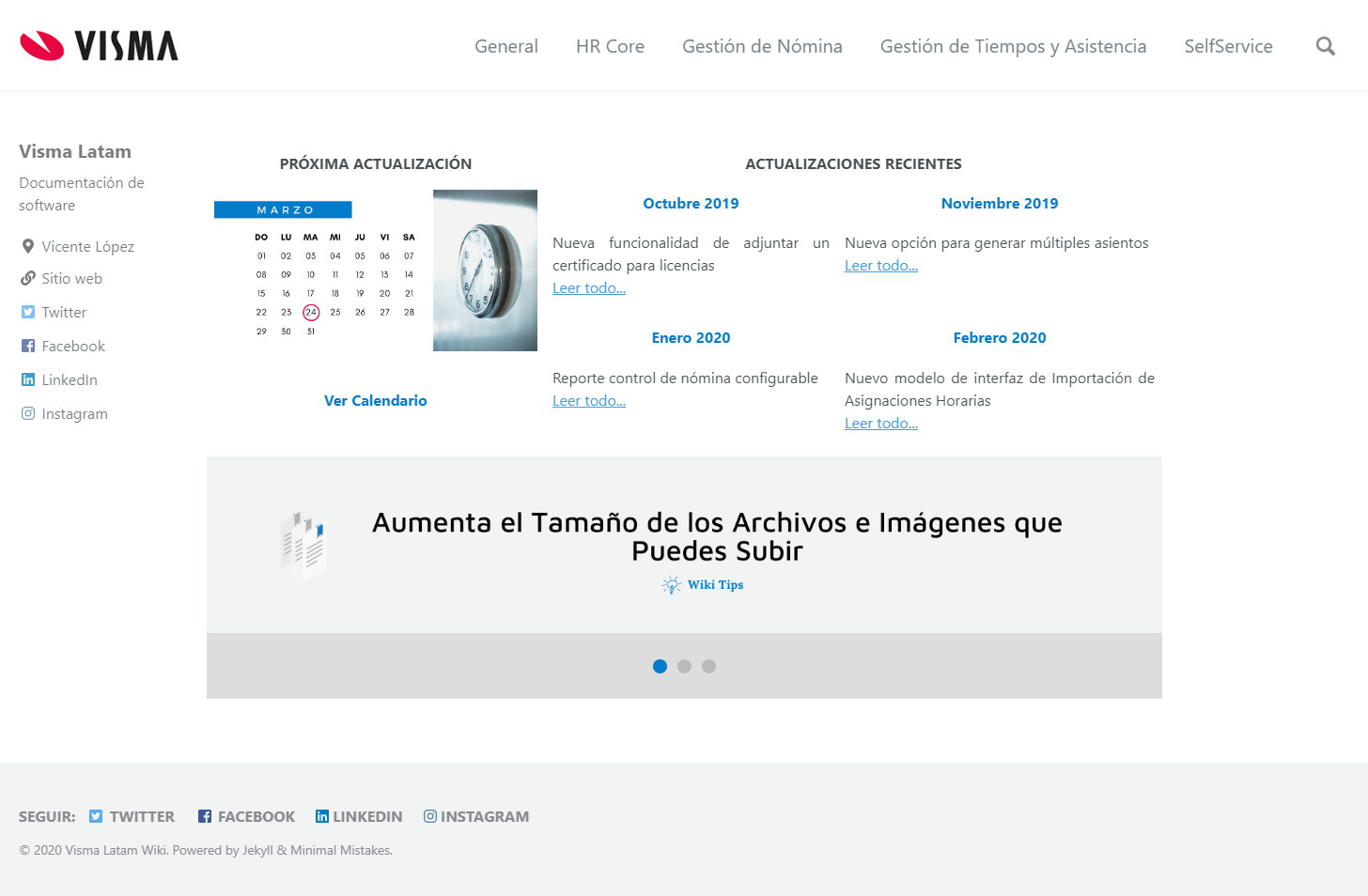Click the footer TWITTER link text

tap(142, 816)
